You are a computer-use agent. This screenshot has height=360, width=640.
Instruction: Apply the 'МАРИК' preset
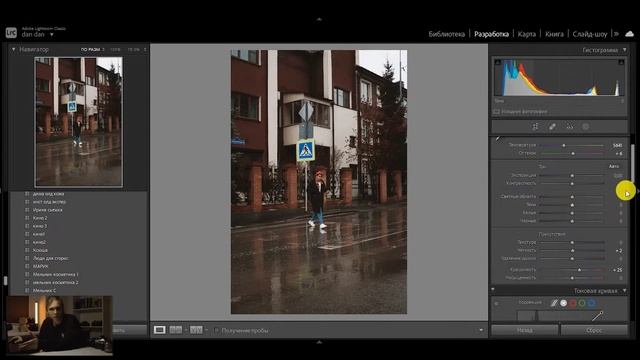[40, 267]
